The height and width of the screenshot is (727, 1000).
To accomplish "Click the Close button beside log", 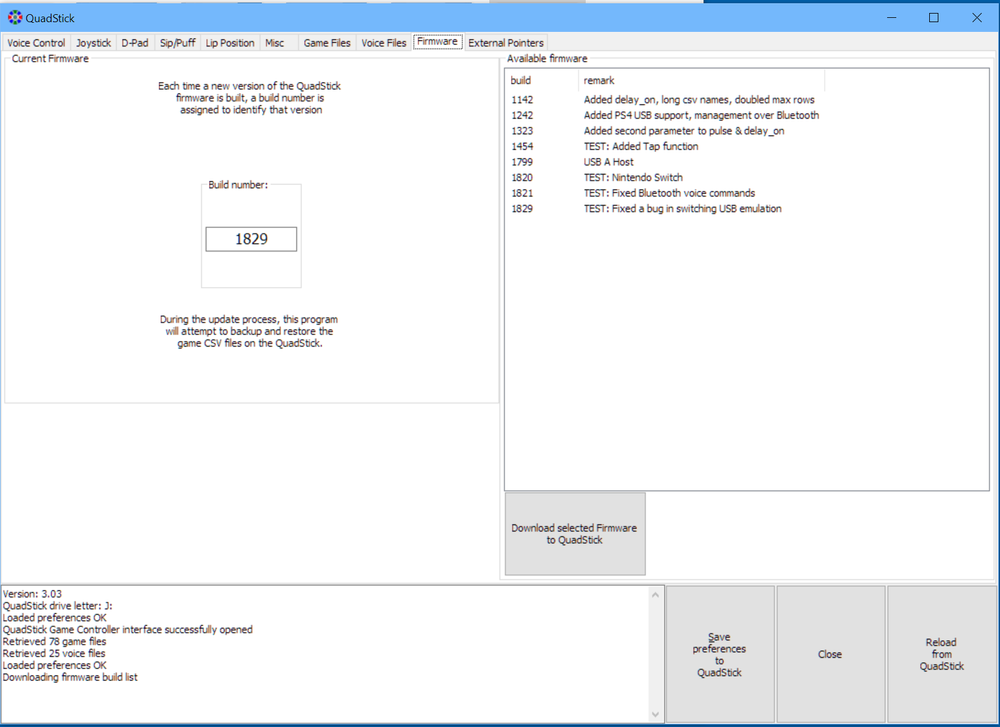I will pos(830,654).
